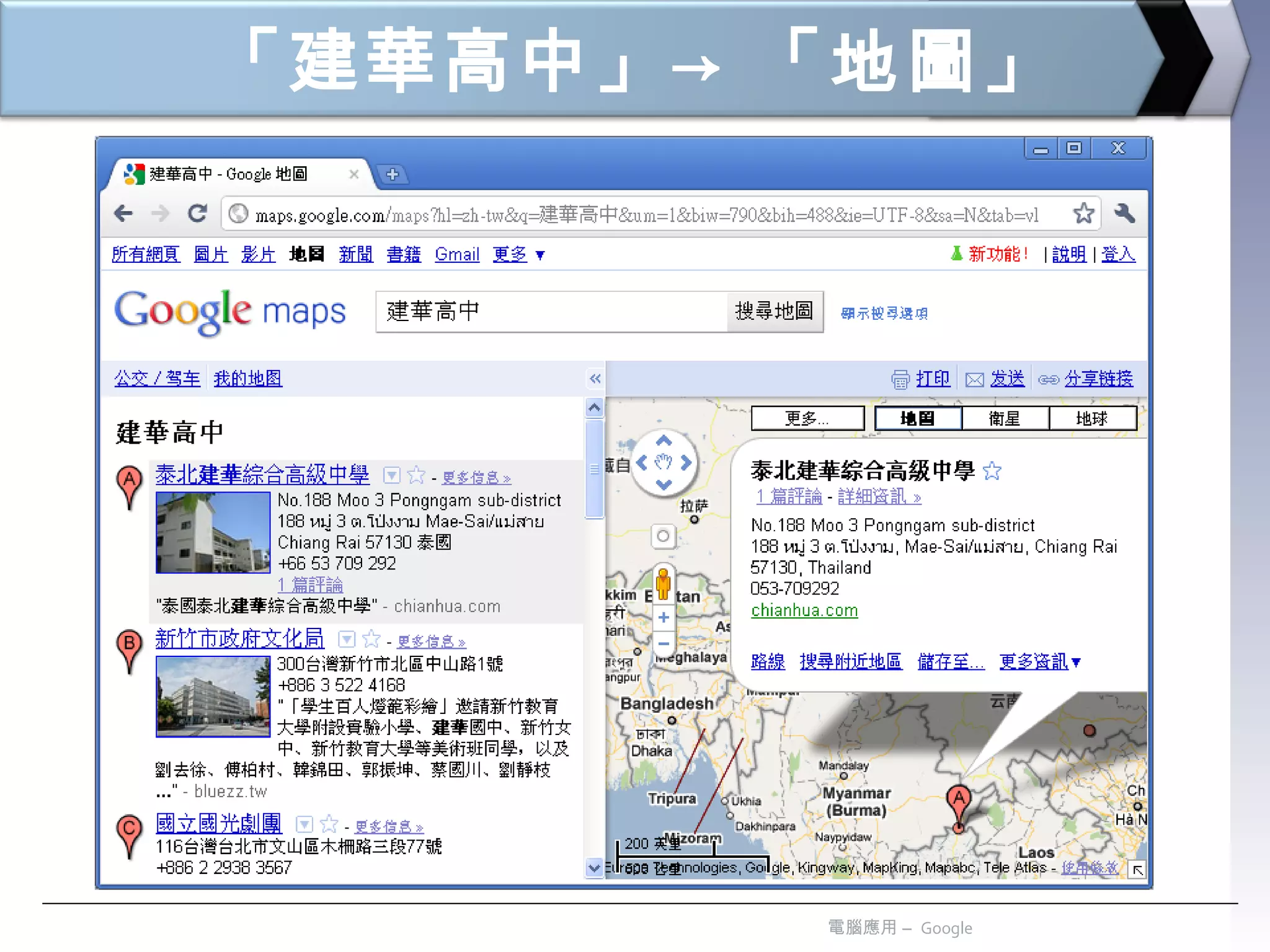This screenshot has height=952, width=1270.
Task: Click the 路線 directions link in bubble
Action: point(768,661)
